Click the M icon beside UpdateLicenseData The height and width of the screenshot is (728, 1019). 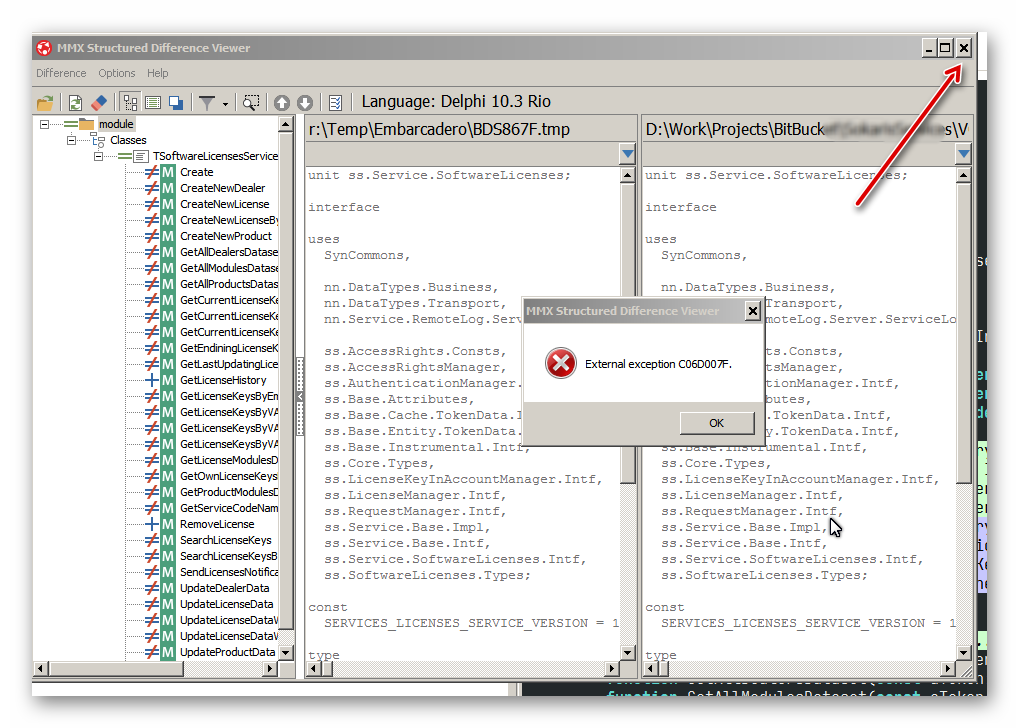pos(168,604)
